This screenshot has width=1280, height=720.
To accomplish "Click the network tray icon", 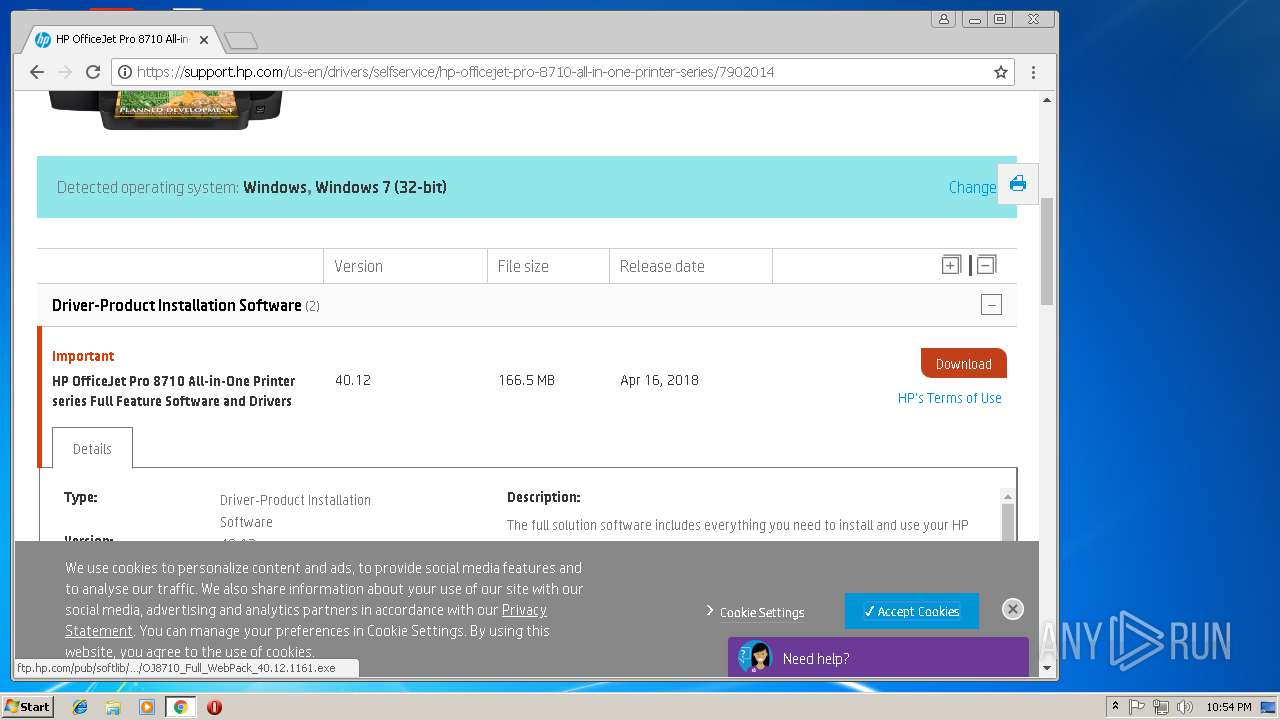I will (1161, 707).
